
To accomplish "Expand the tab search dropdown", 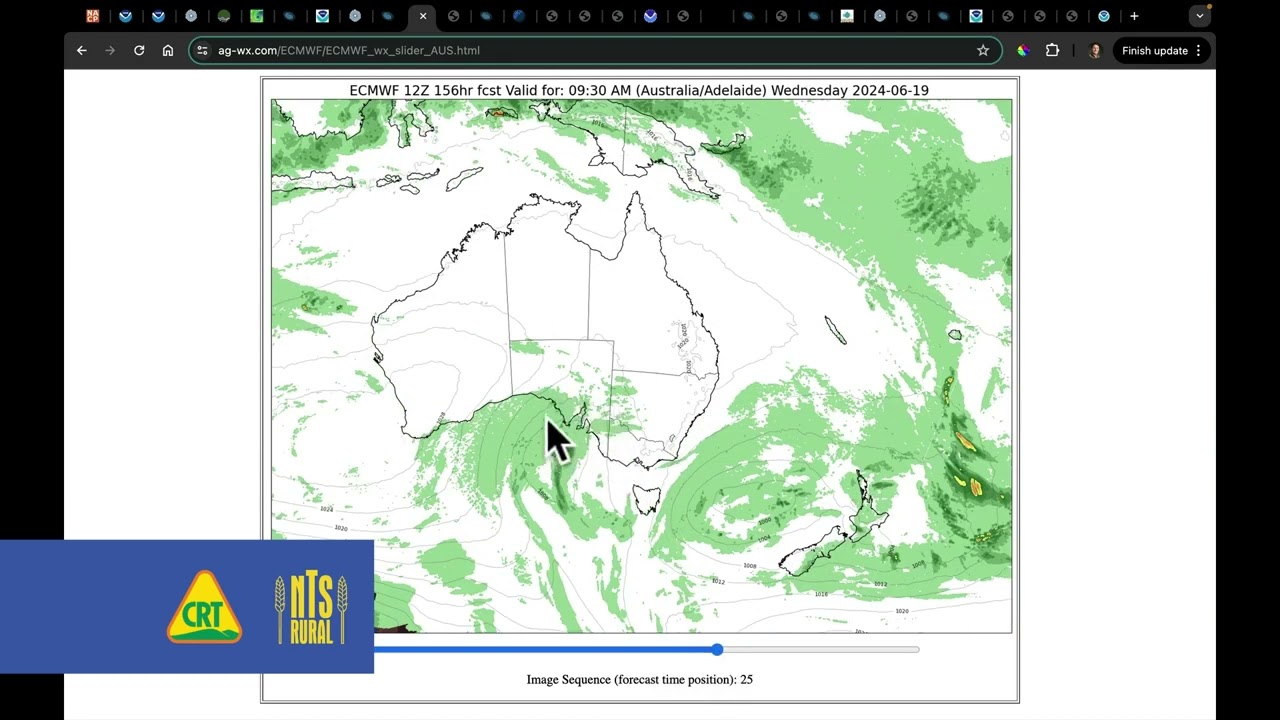I will 1200,16.
